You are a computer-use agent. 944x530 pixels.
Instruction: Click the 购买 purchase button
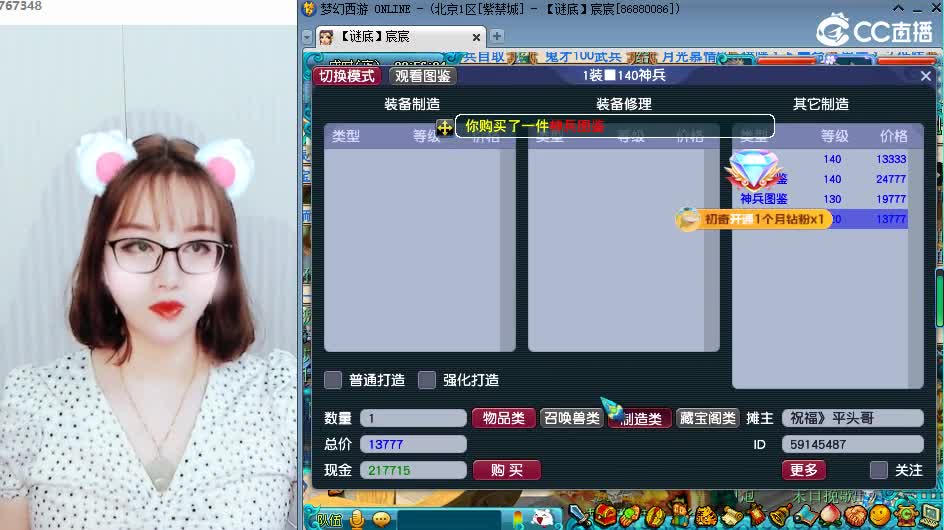[x=507, y=470]
